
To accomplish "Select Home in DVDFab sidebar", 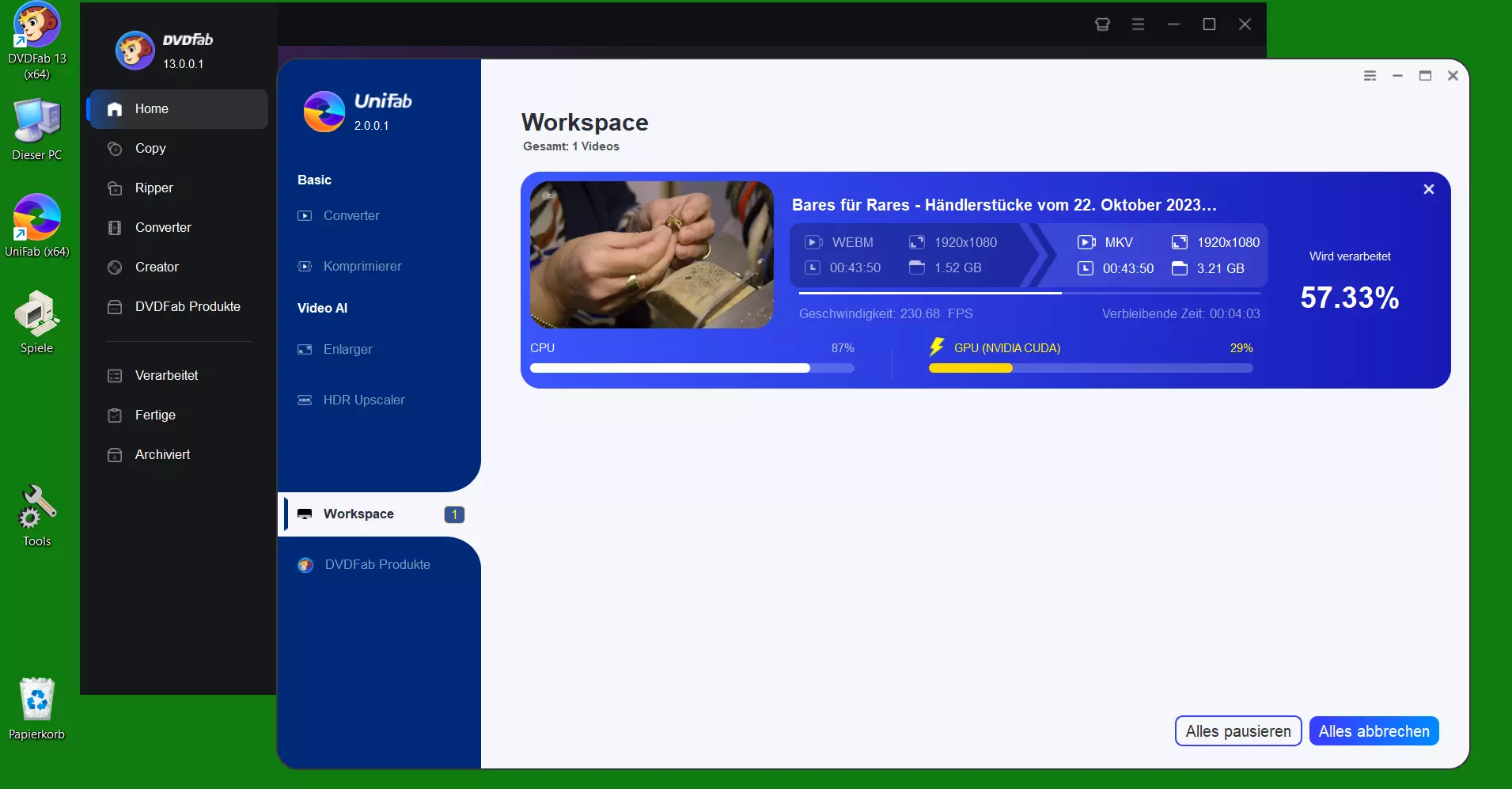I will click(x=179, y=109).
